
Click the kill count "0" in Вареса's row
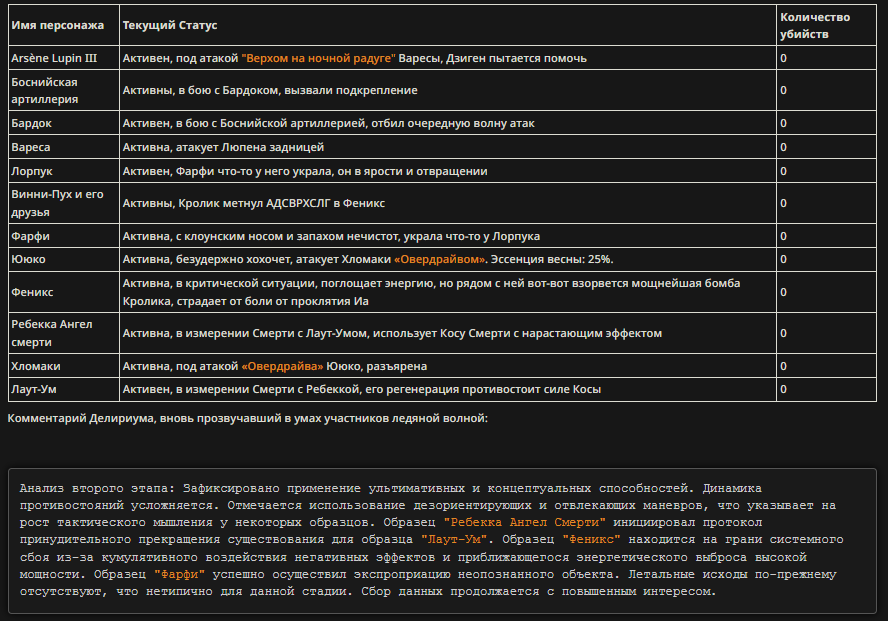tap(783, 147)
